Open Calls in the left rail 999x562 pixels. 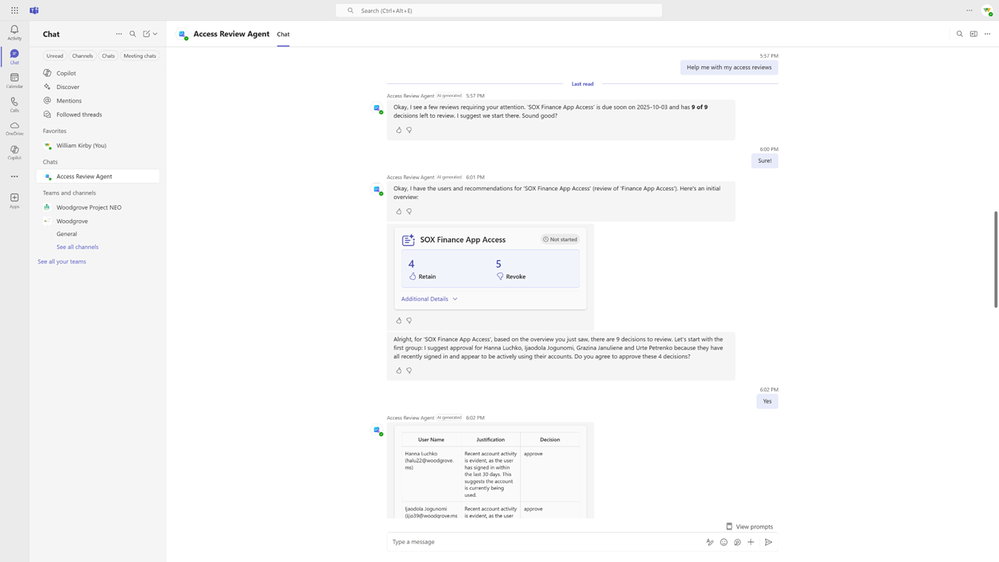pyautogui.click(x=14, y=104)
